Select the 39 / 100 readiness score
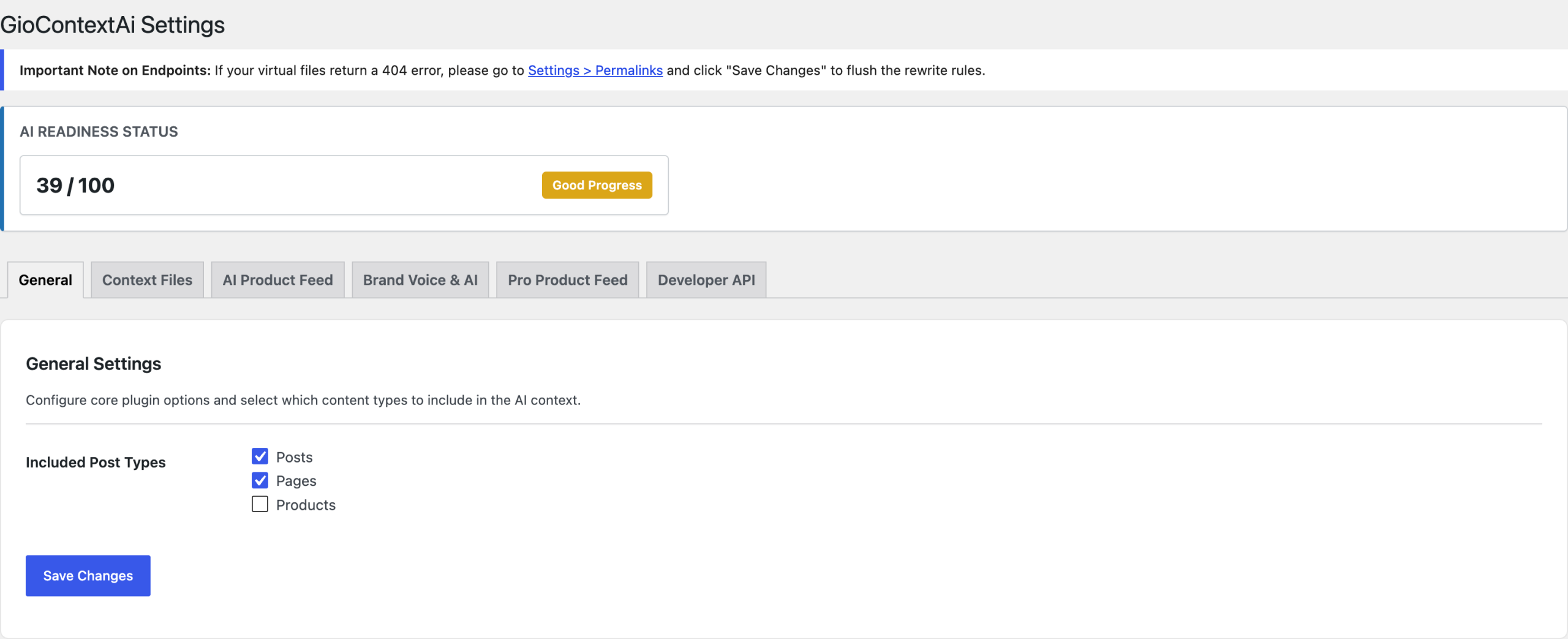The width and height of the screenshot is (1568, 639). pyautogui.click(x=75, y=185)
